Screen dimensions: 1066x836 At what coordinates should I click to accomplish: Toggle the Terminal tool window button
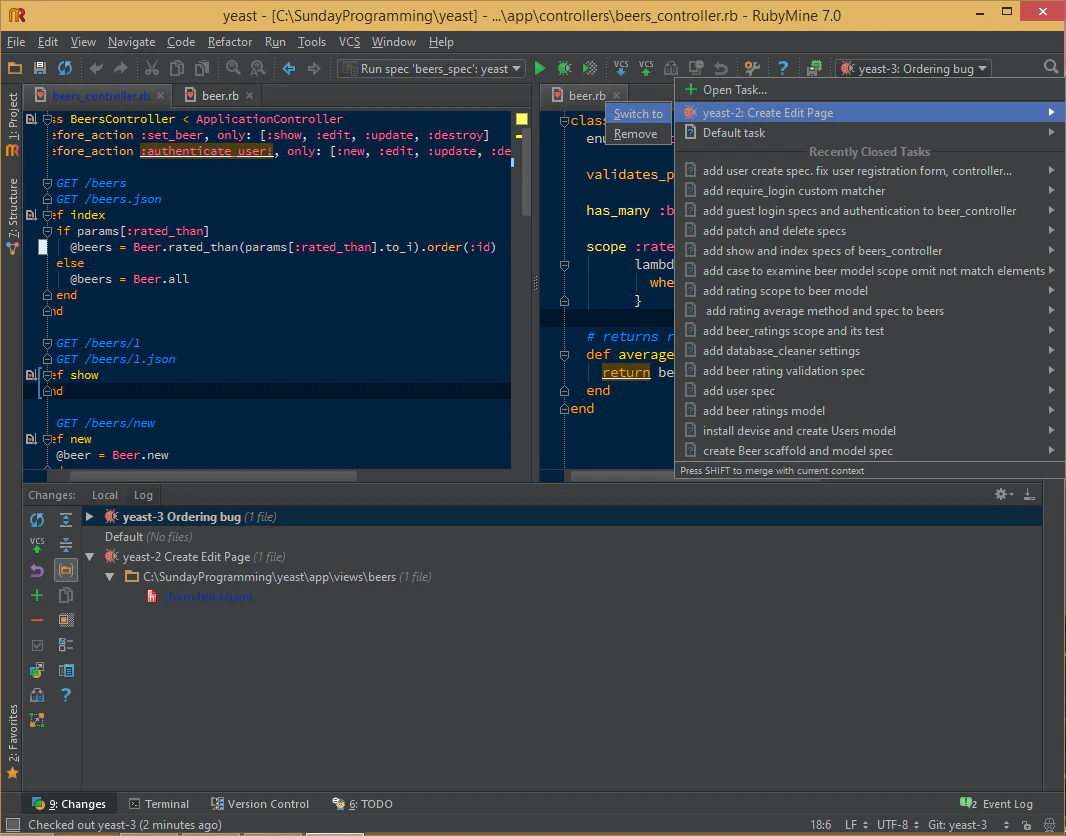159,803
